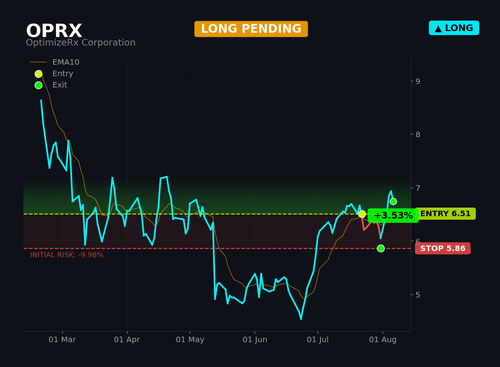Click the OptimizeRx Corporation subtitle
Image resolution: width=500 pixels, height=367 pixels.
pyautogui.click(x=81, y=43)
